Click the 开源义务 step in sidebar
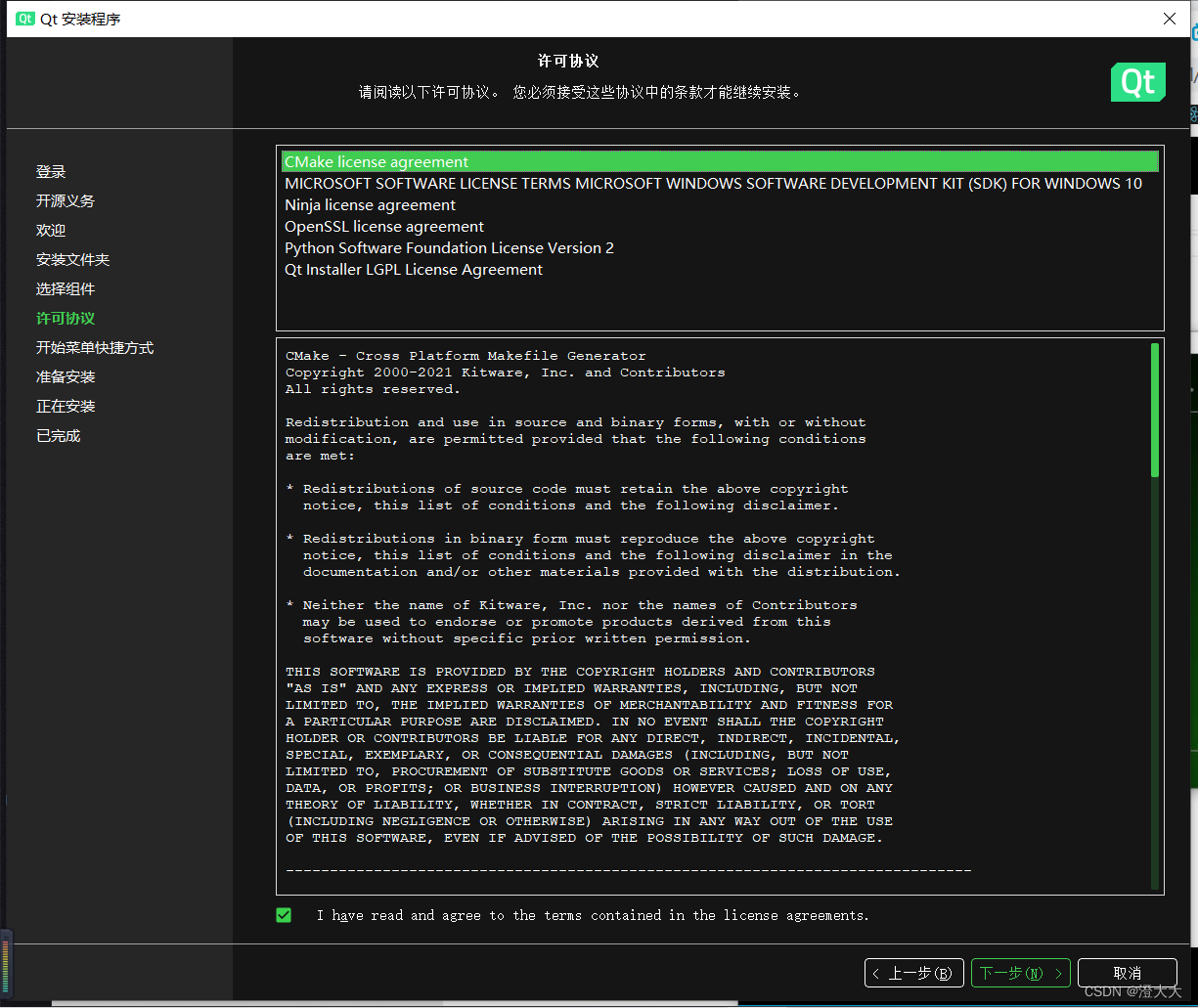The height and width of the screenshot is (1008, 1198). 66,201
